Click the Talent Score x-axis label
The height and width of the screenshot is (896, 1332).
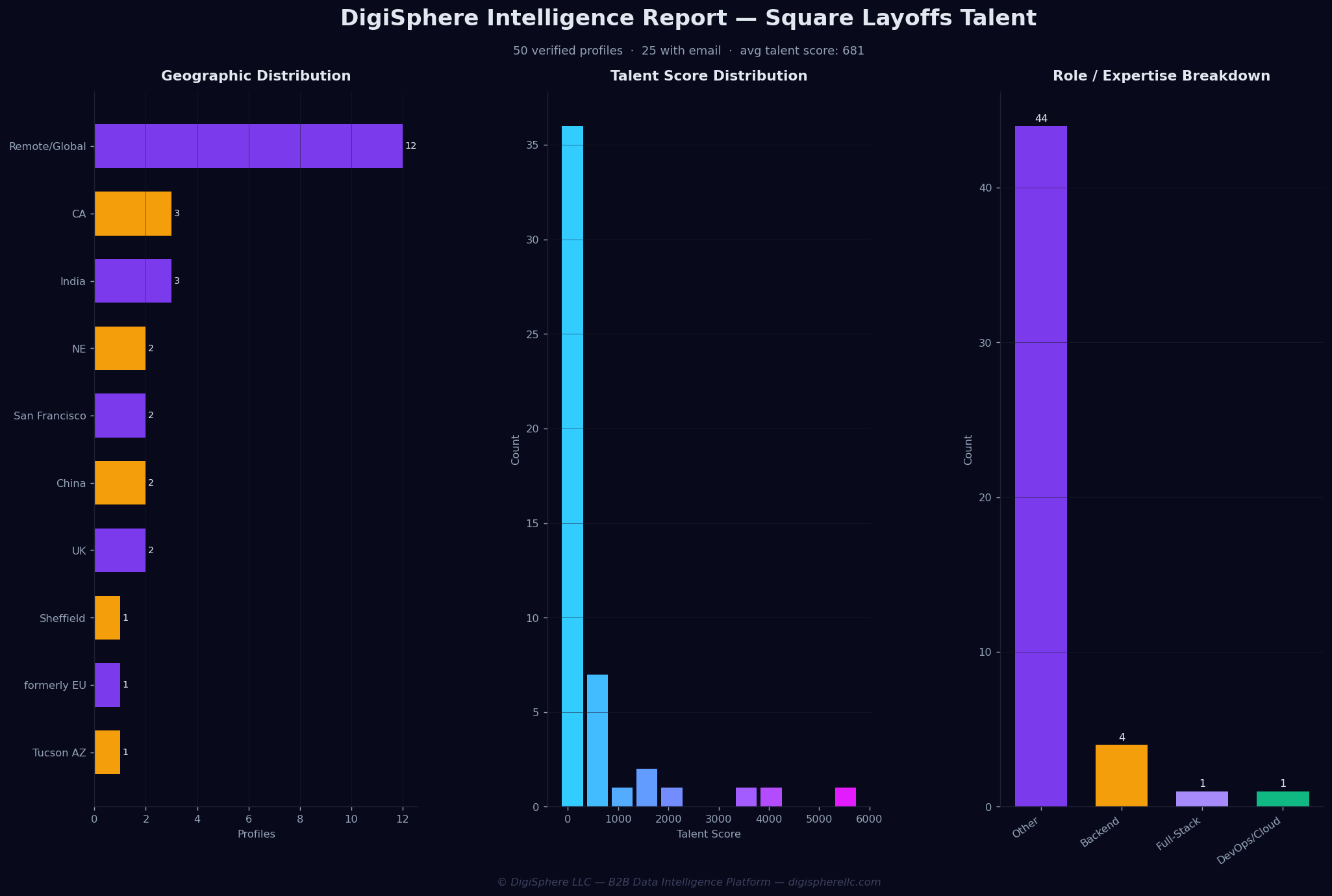[x=709, y=834]
